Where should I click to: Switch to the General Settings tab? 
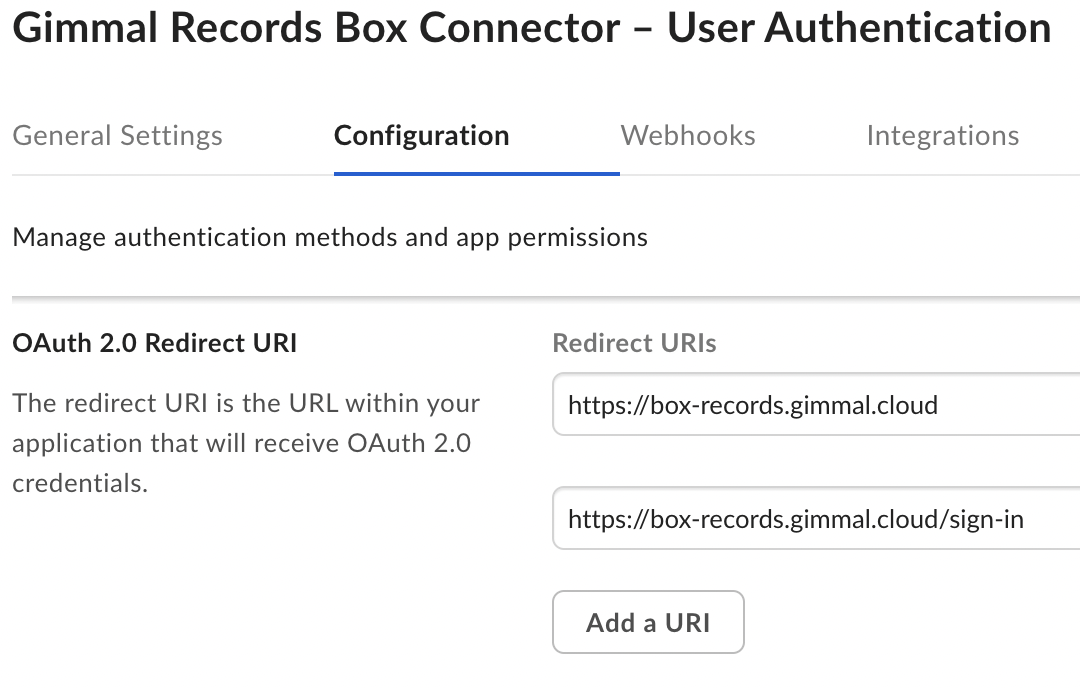pyautogui.click(x=117, y=136)
